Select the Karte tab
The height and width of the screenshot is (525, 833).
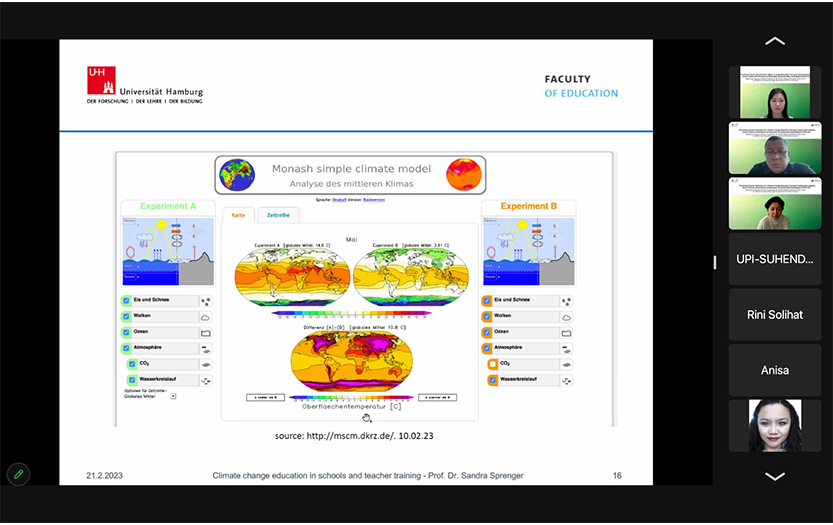(x=238, y=215)
